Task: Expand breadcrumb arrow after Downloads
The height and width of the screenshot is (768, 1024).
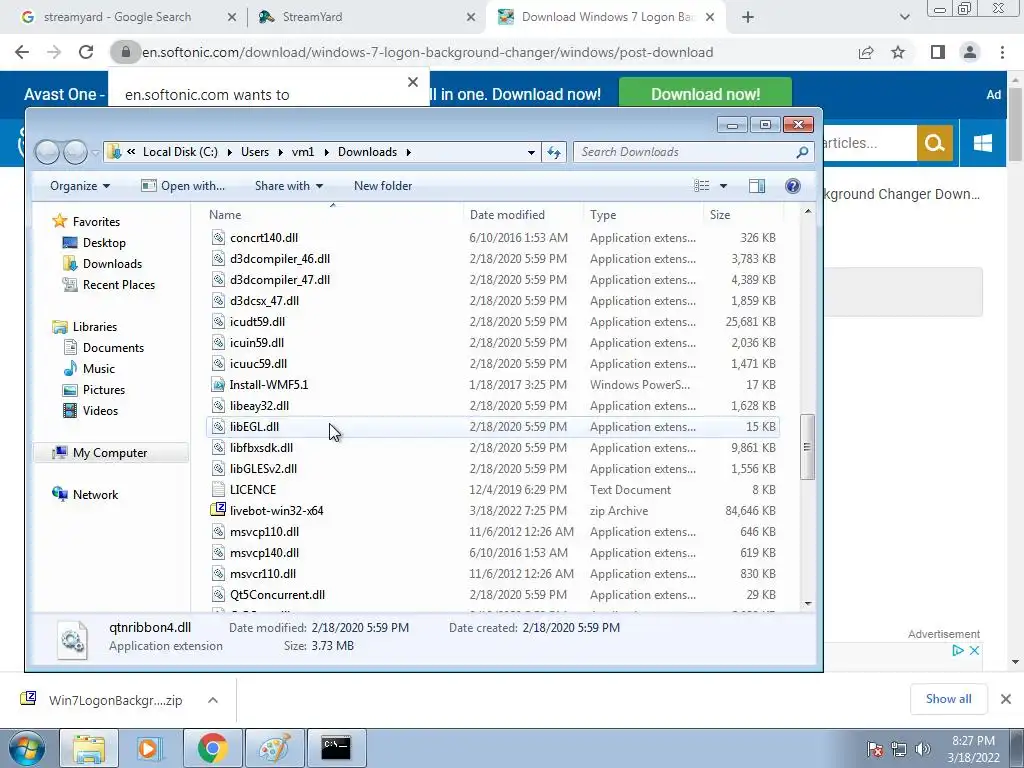Action: [x=409, y=152]
